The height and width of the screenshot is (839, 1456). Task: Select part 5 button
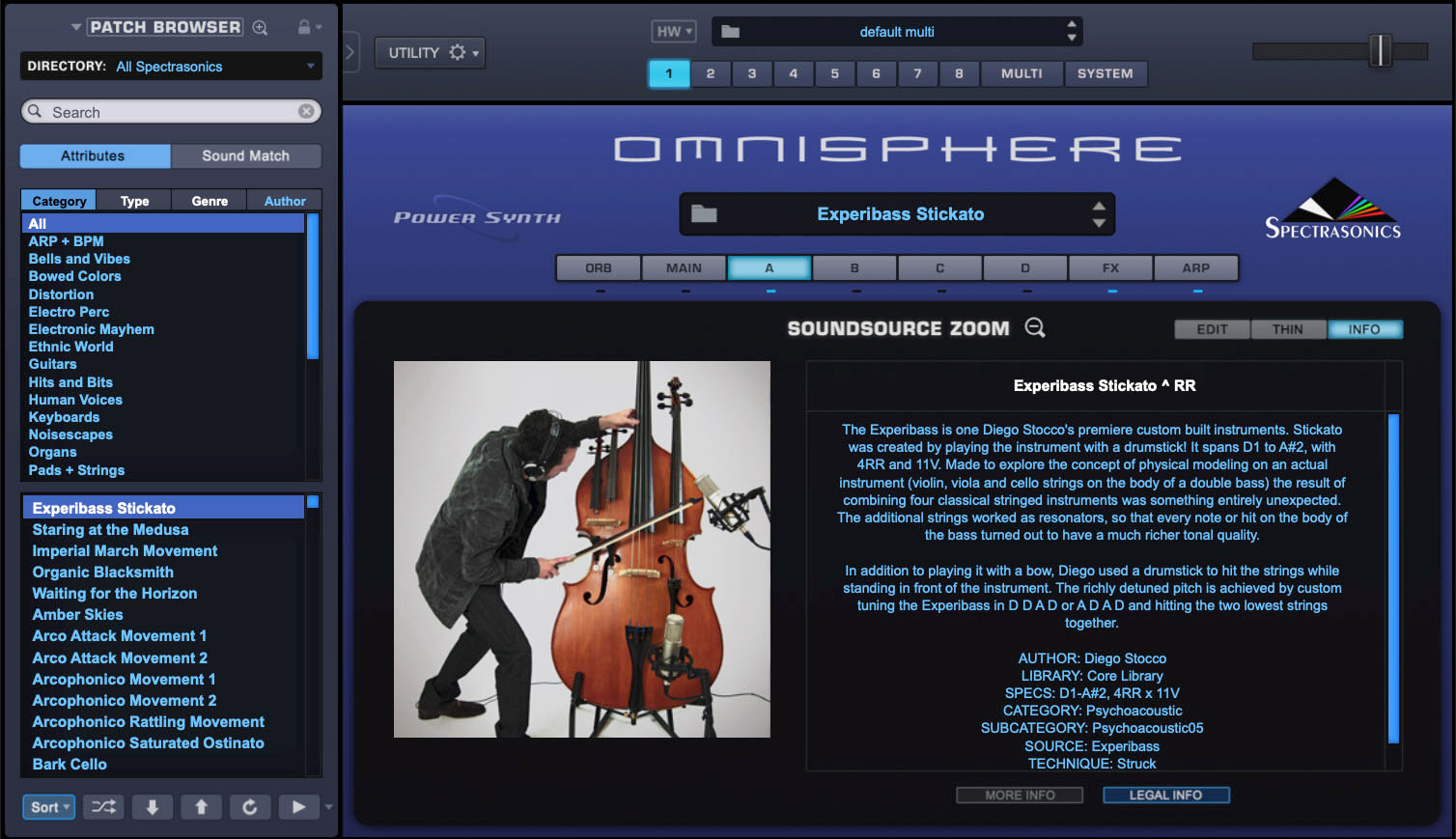pos(835,73)
